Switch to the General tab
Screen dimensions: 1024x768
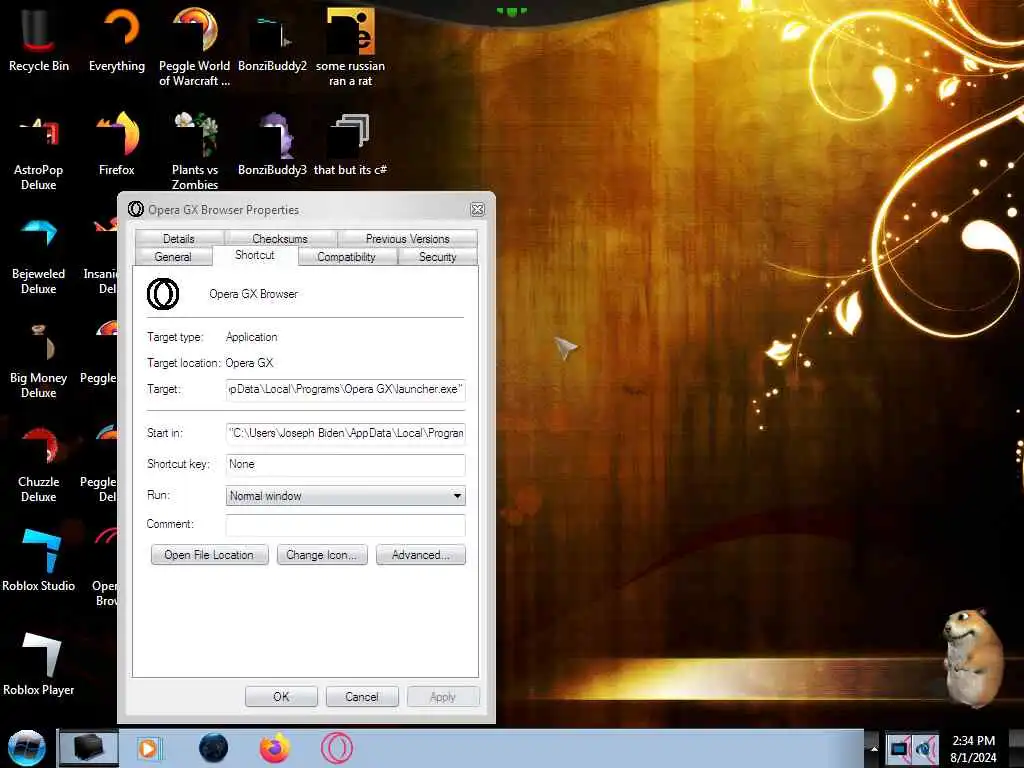pyautogui.click(x=173, y=257)
